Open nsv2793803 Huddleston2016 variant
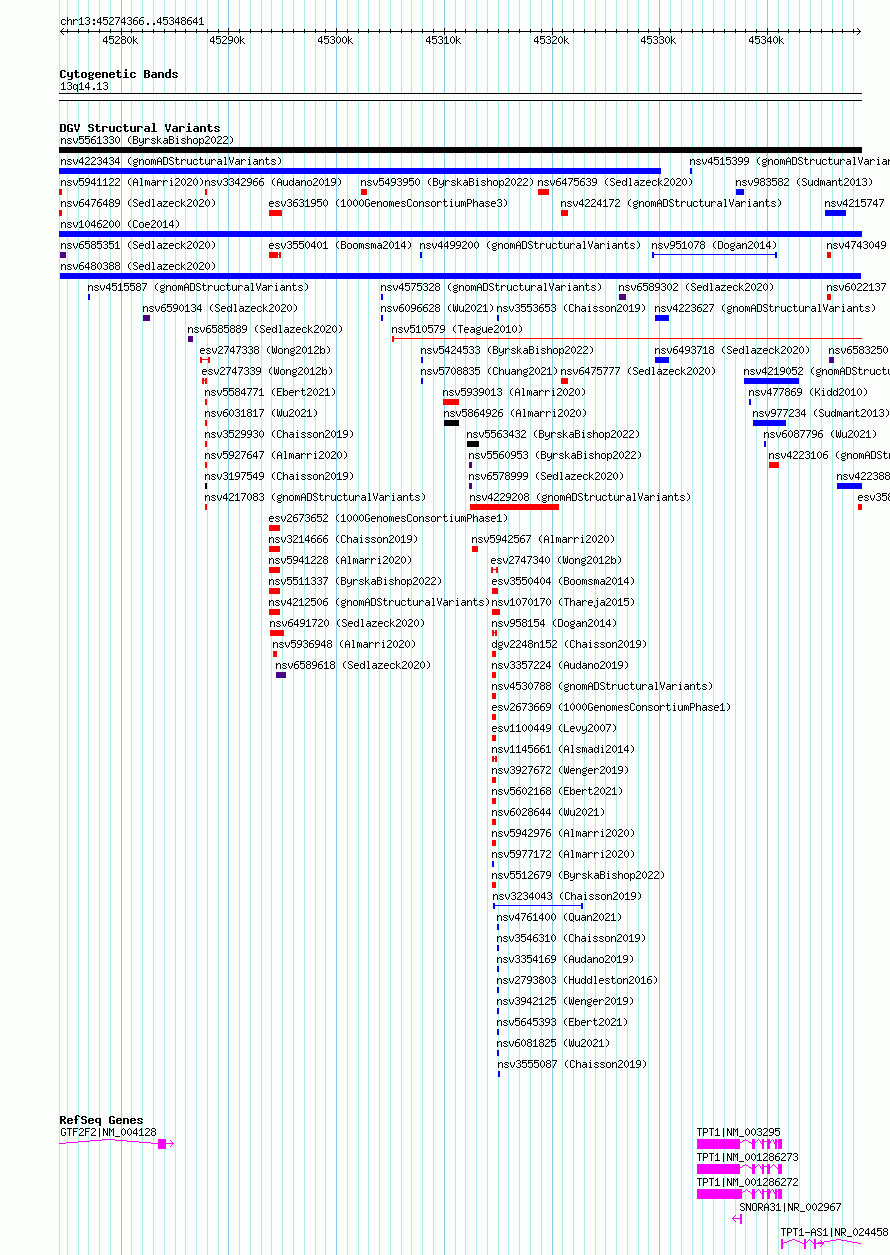 coord(577,980)
